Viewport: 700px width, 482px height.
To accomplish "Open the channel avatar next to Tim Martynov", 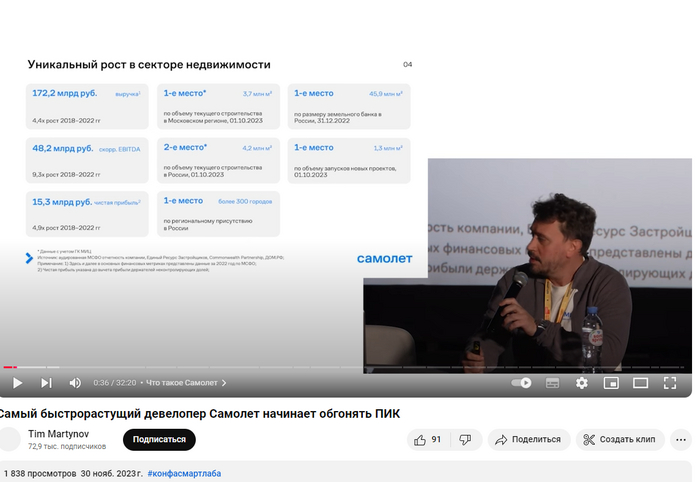I will pos(9,440).
